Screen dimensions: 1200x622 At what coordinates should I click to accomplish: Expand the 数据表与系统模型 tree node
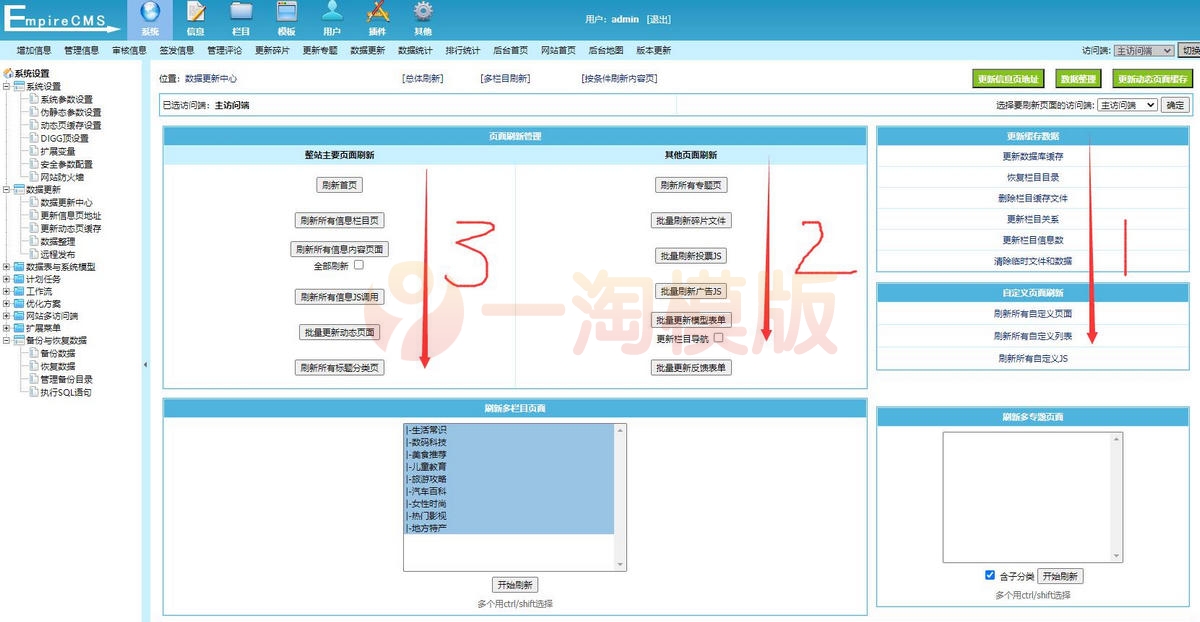pyautogui.click(x=8, y=267)
